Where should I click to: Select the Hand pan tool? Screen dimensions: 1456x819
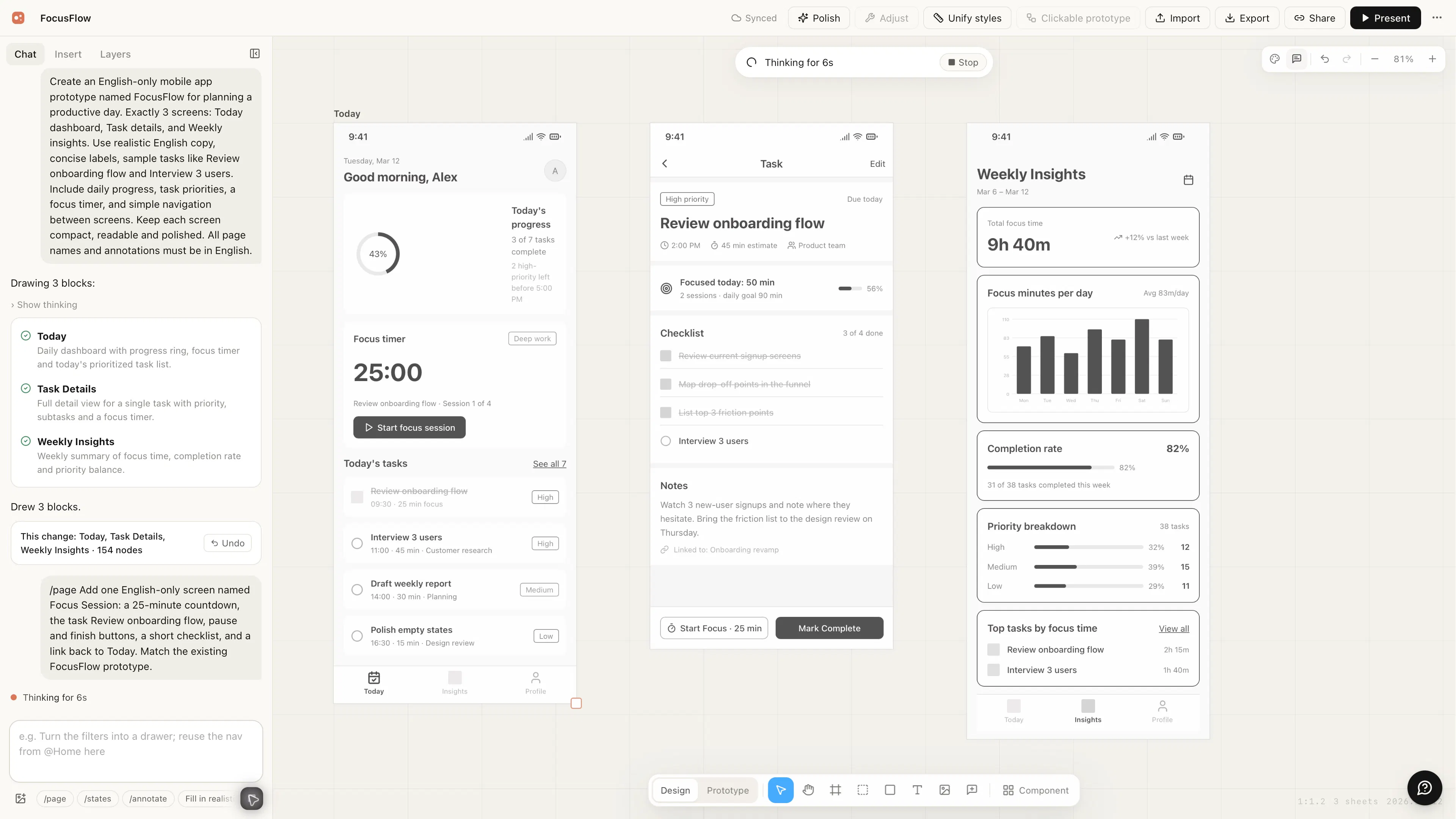tap(808, 790)
